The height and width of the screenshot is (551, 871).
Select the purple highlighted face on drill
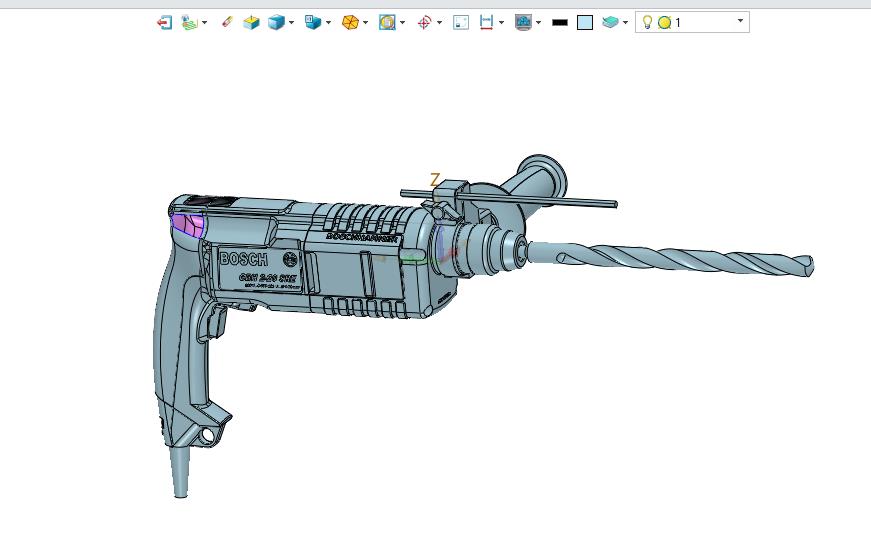click(188, 225)
